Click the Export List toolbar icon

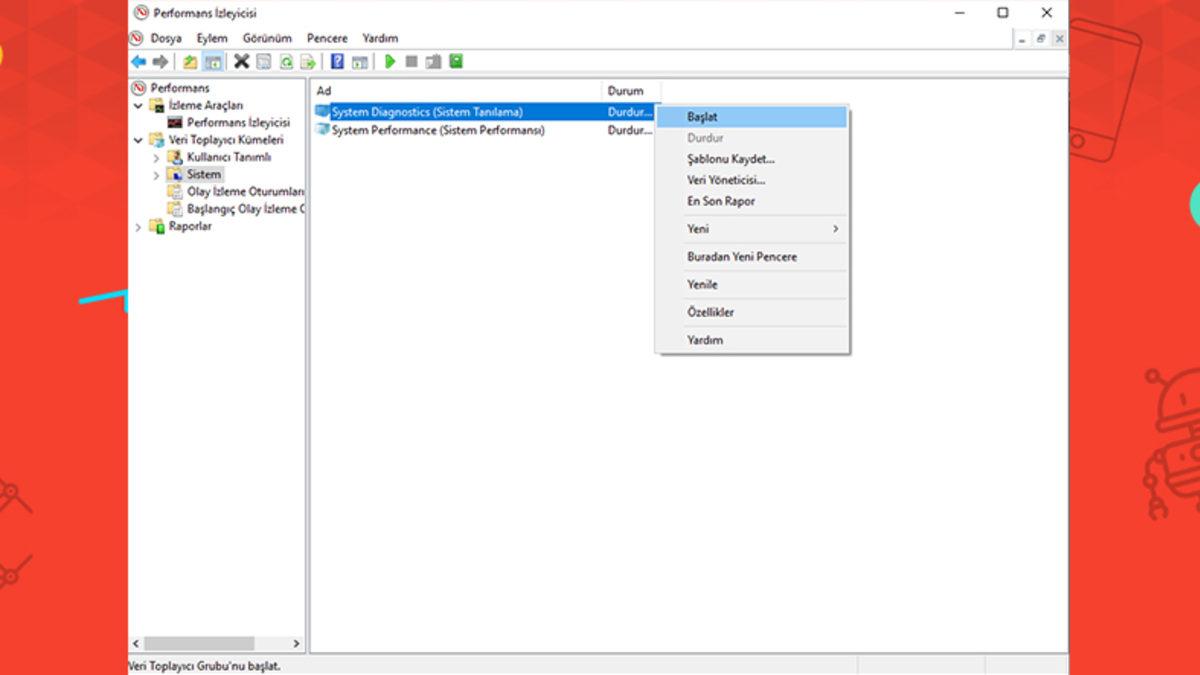307,61
